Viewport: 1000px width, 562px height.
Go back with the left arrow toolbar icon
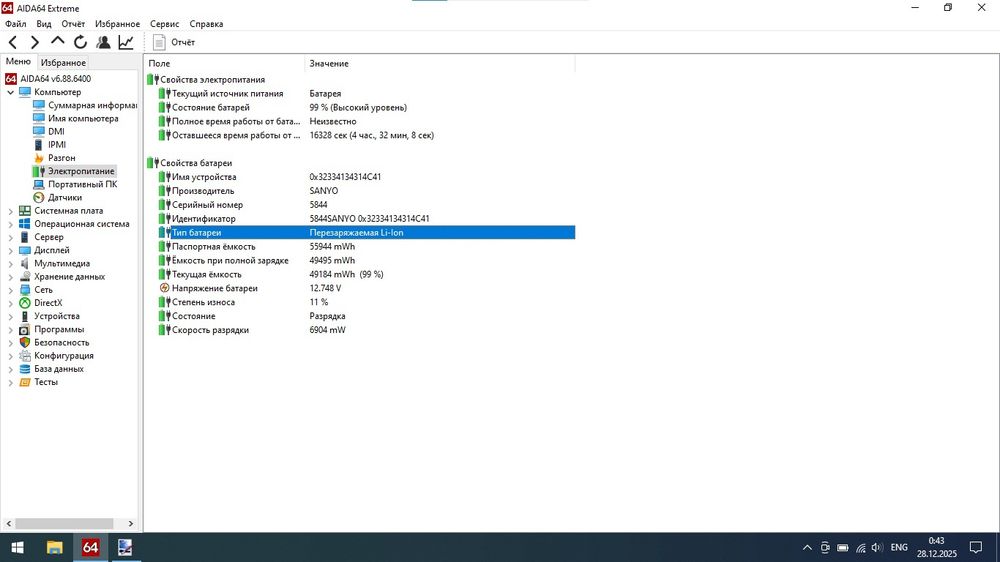point(13,42)
